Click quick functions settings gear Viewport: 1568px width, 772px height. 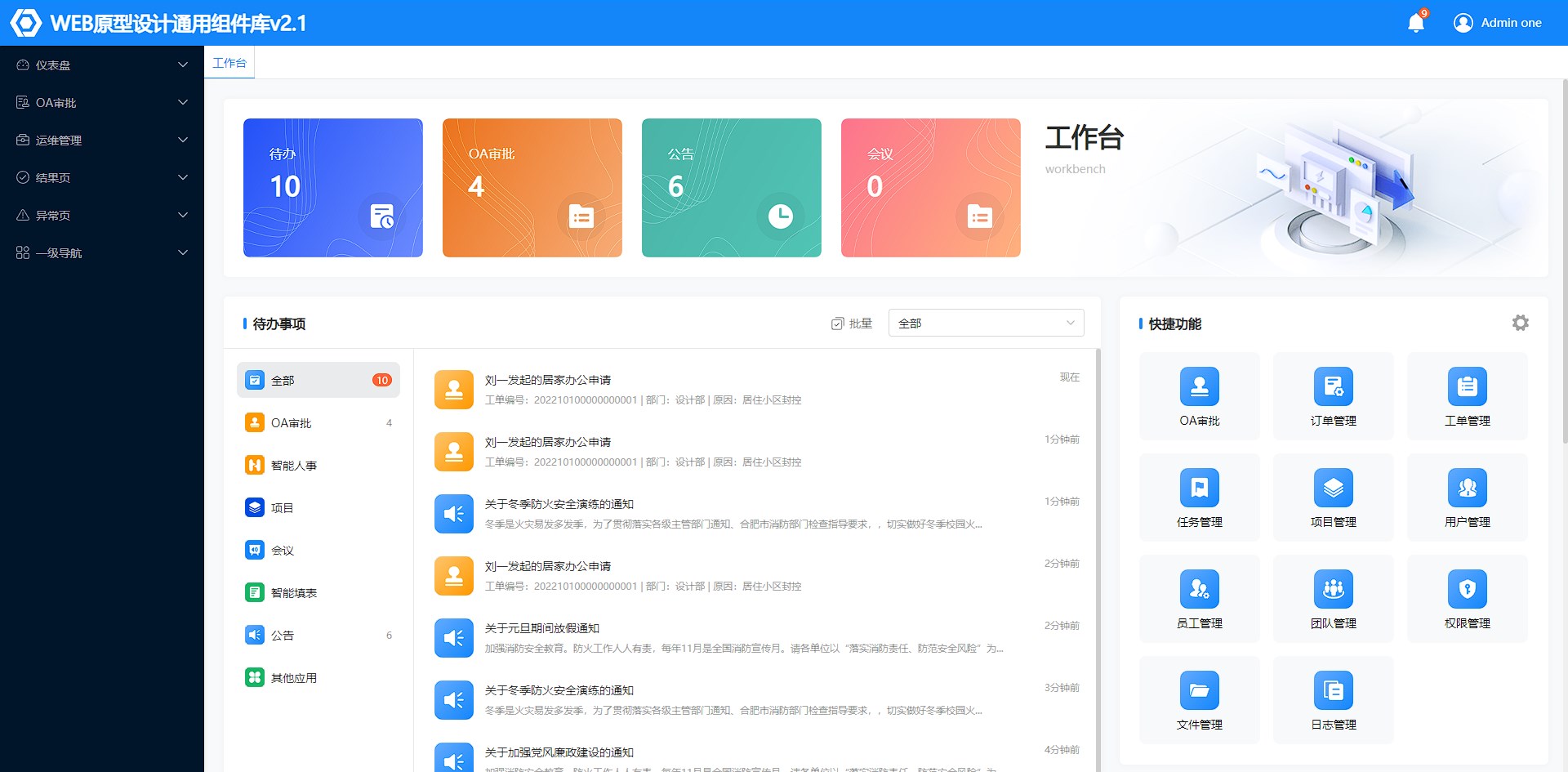tap(1520, 323)
